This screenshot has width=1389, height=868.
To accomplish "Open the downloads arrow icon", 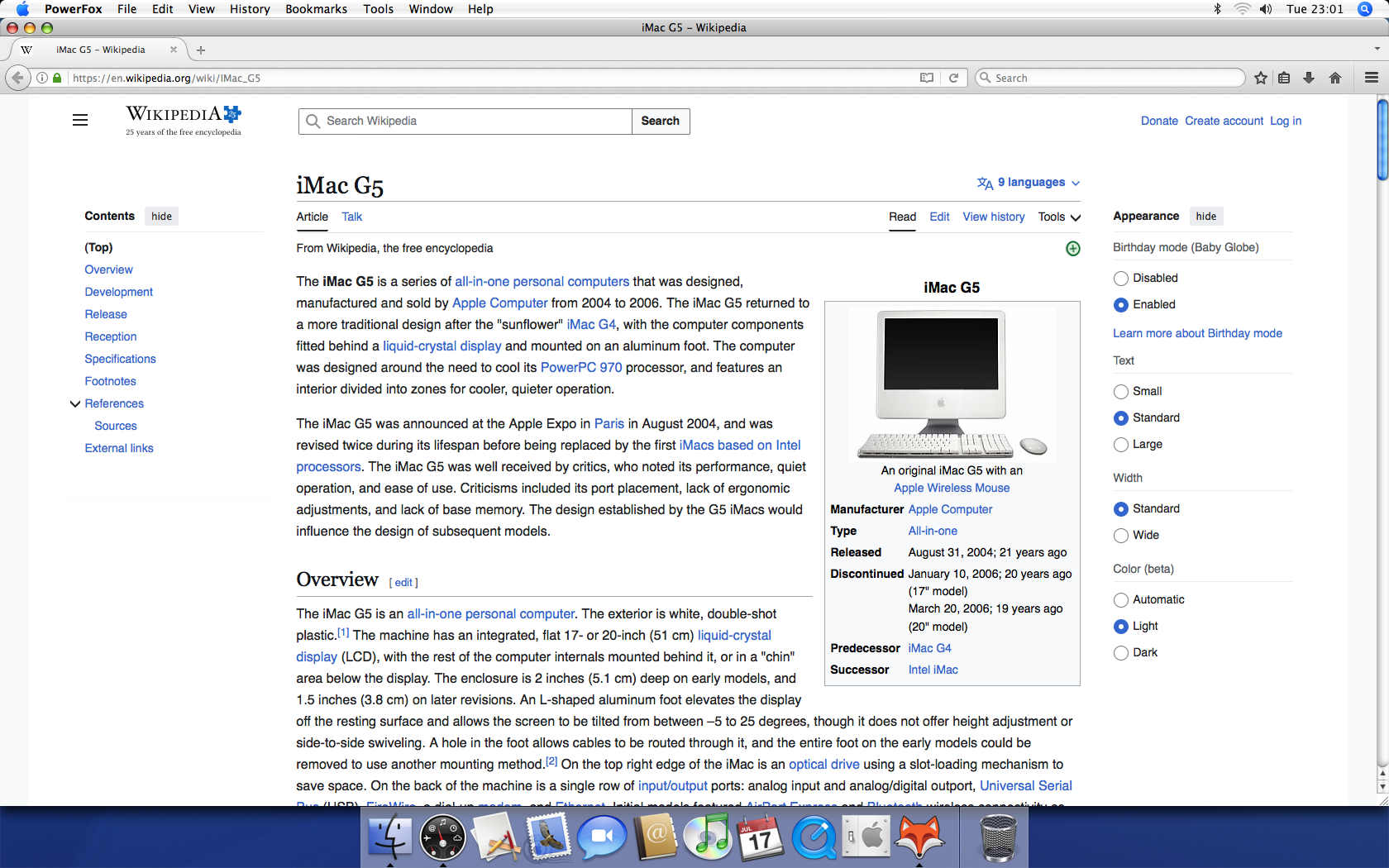I will (1309, 78).
